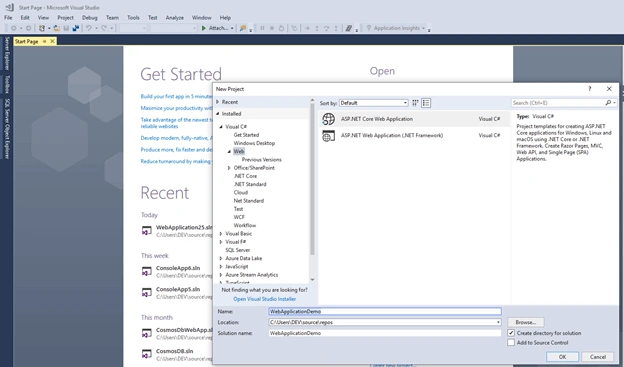Open the Toolbox side tab

(7, 84)
